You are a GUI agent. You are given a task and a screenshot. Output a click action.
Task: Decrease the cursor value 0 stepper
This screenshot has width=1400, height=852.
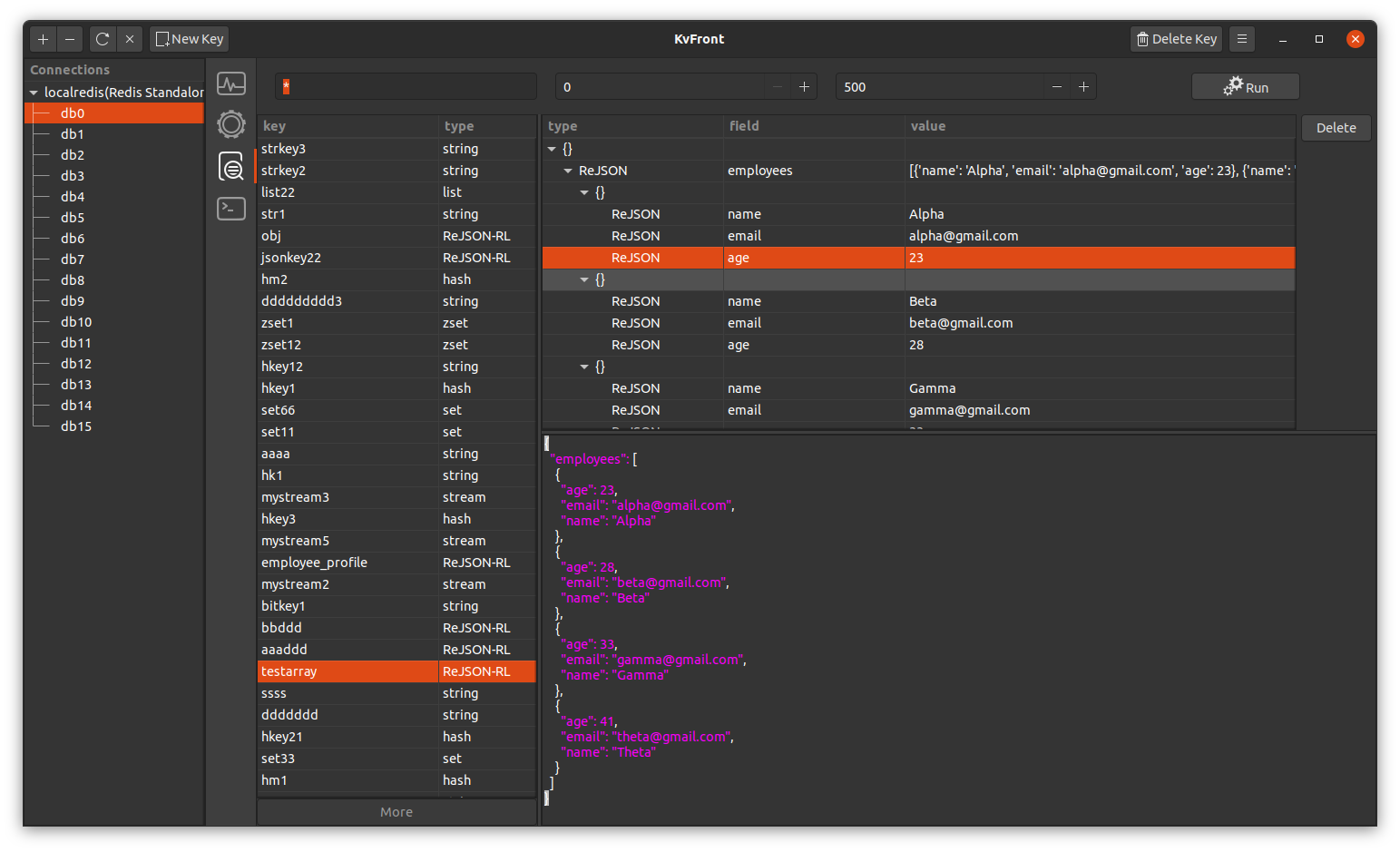[x=778, y=87]
